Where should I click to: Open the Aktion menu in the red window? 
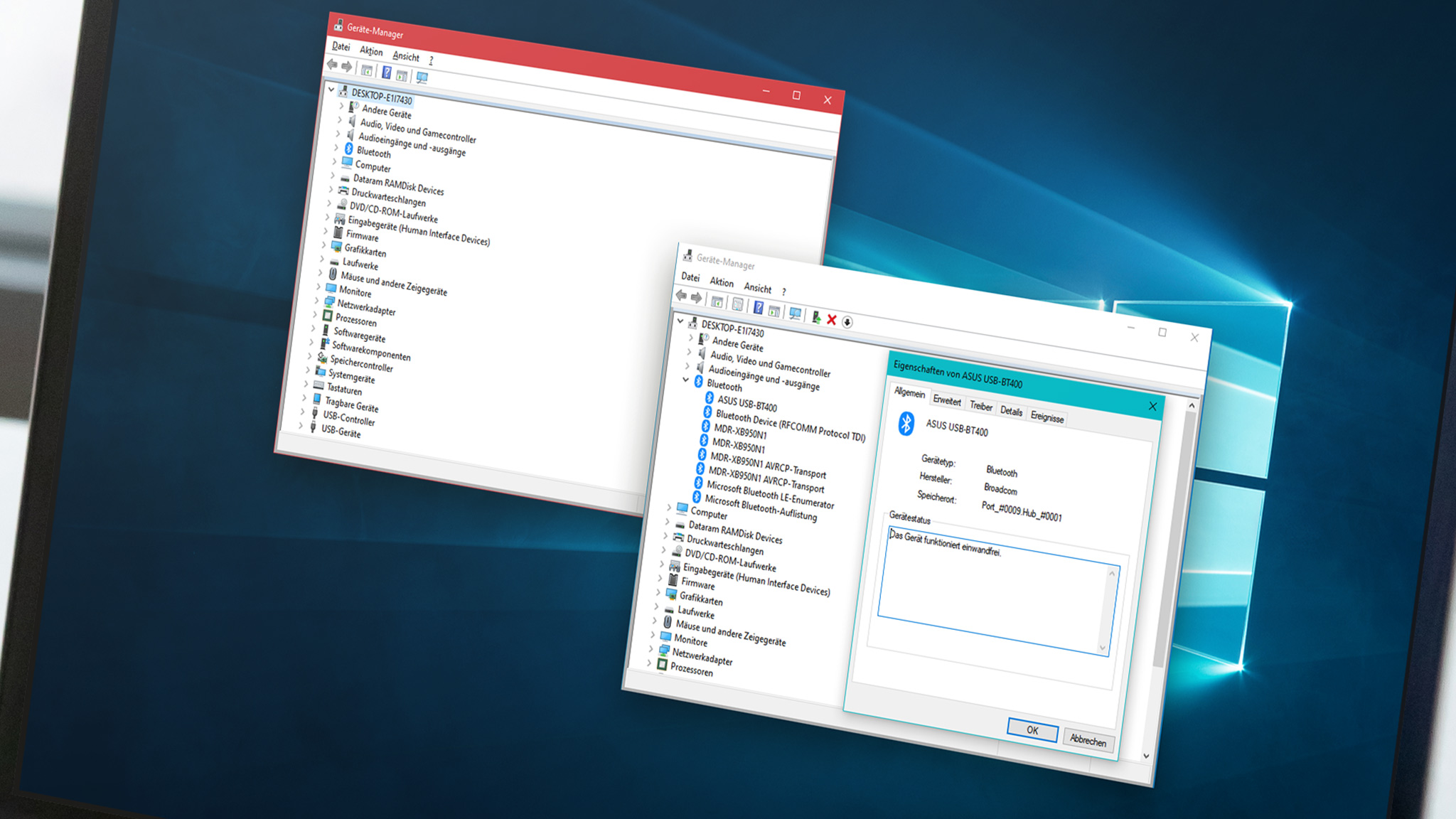[371, 51]
